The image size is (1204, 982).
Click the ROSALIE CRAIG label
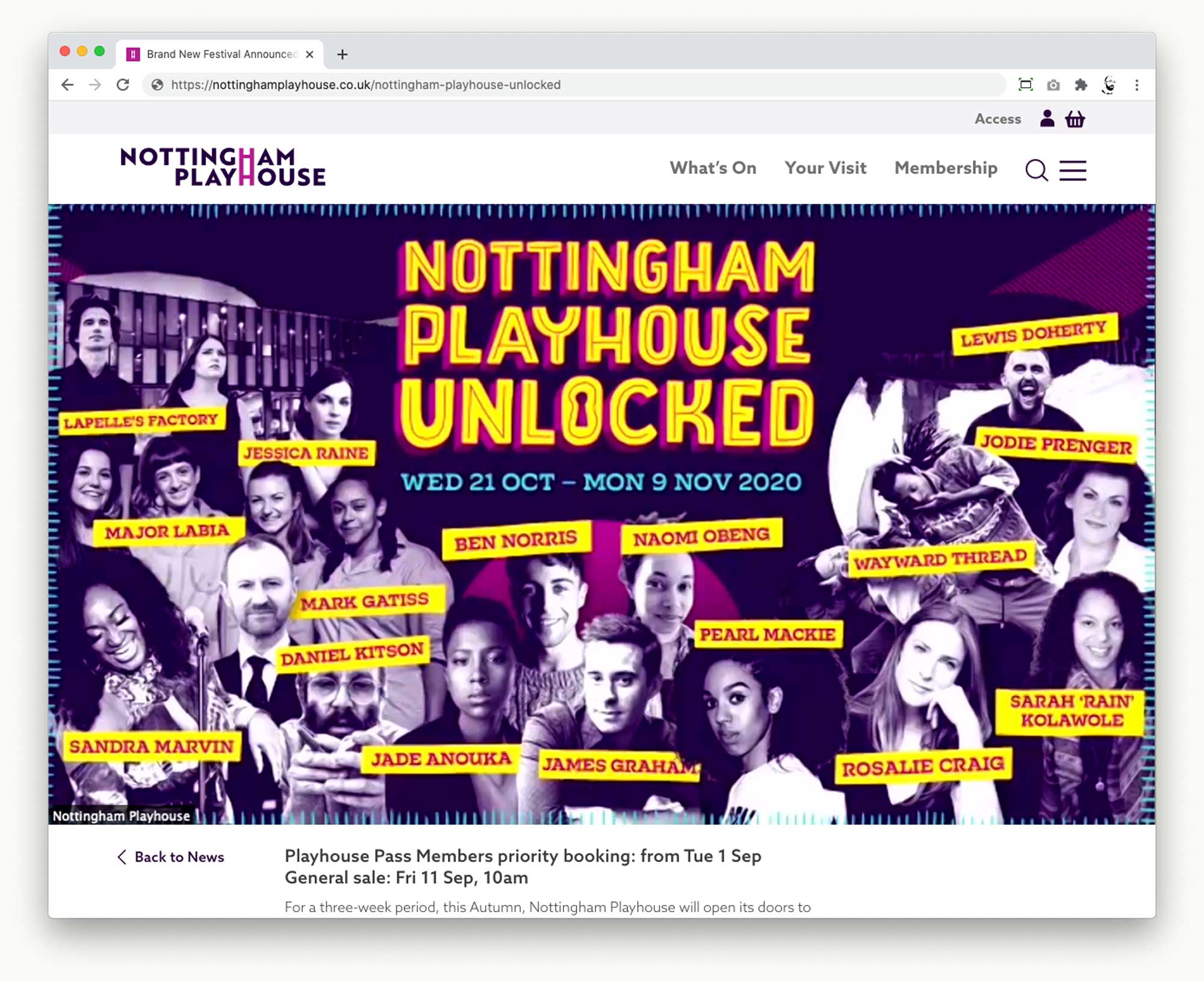click(x=923, y=766)
